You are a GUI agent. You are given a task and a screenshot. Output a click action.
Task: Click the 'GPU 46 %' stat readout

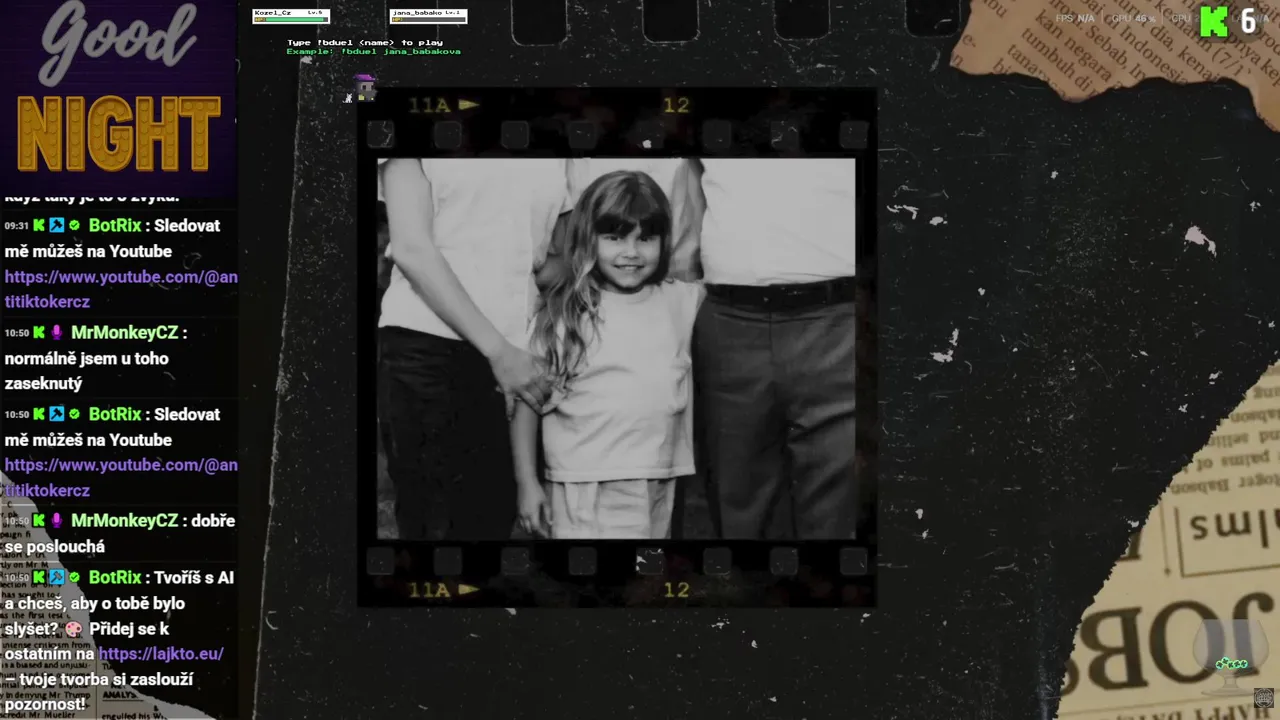1133,18
